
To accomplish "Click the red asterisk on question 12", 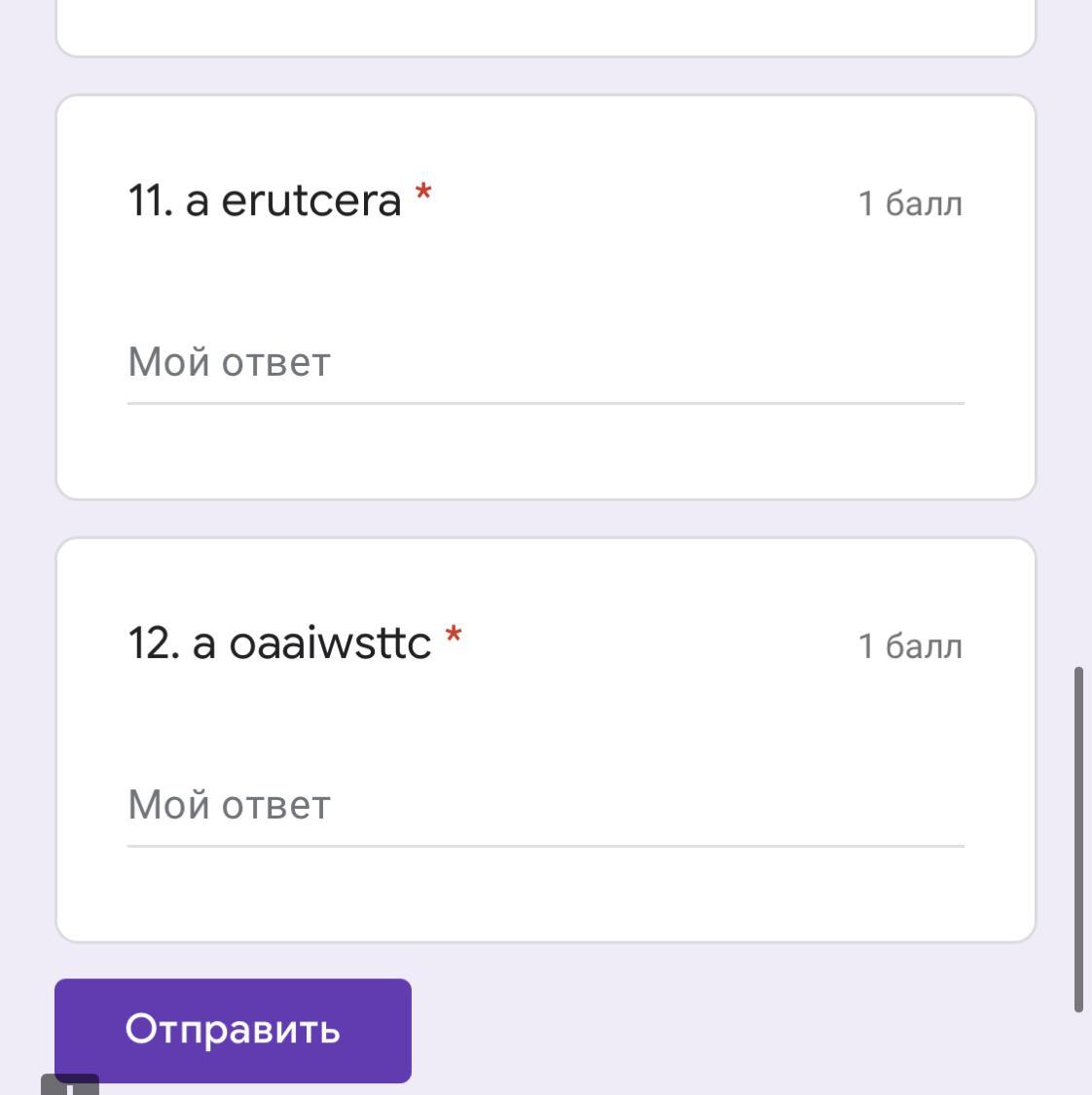I will [453, 636].
